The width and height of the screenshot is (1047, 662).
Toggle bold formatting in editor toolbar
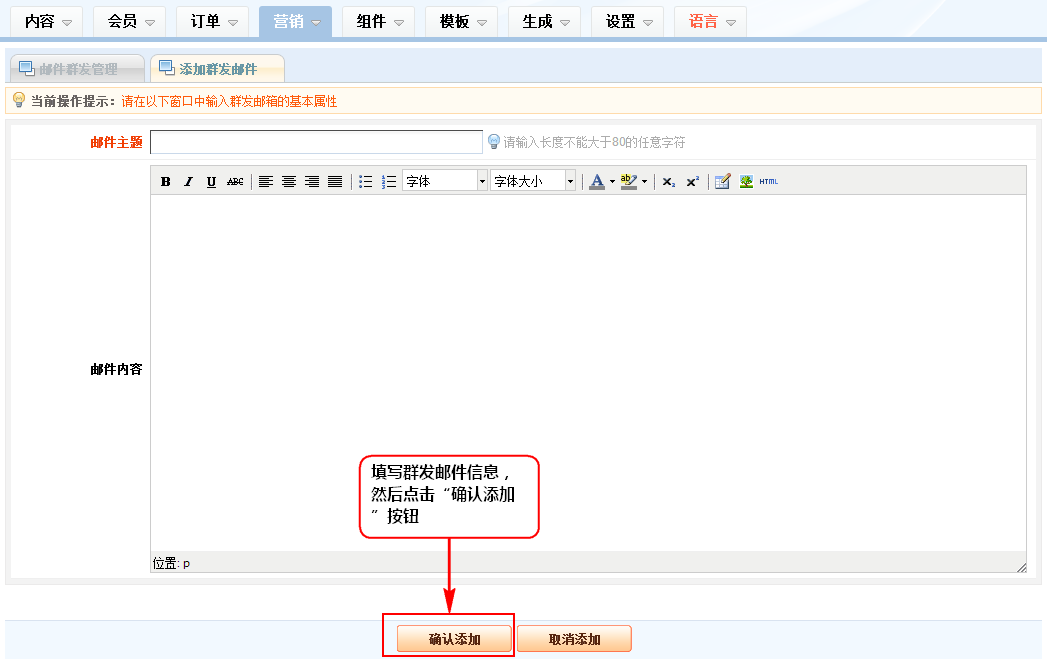(166, 181)
